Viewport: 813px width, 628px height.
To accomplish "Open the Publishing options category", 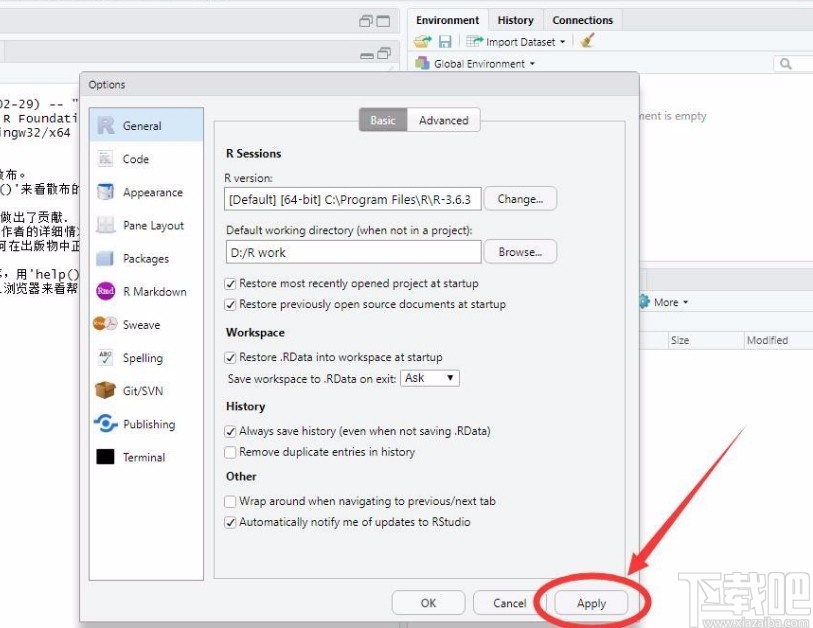I will [x=146, y=424].
